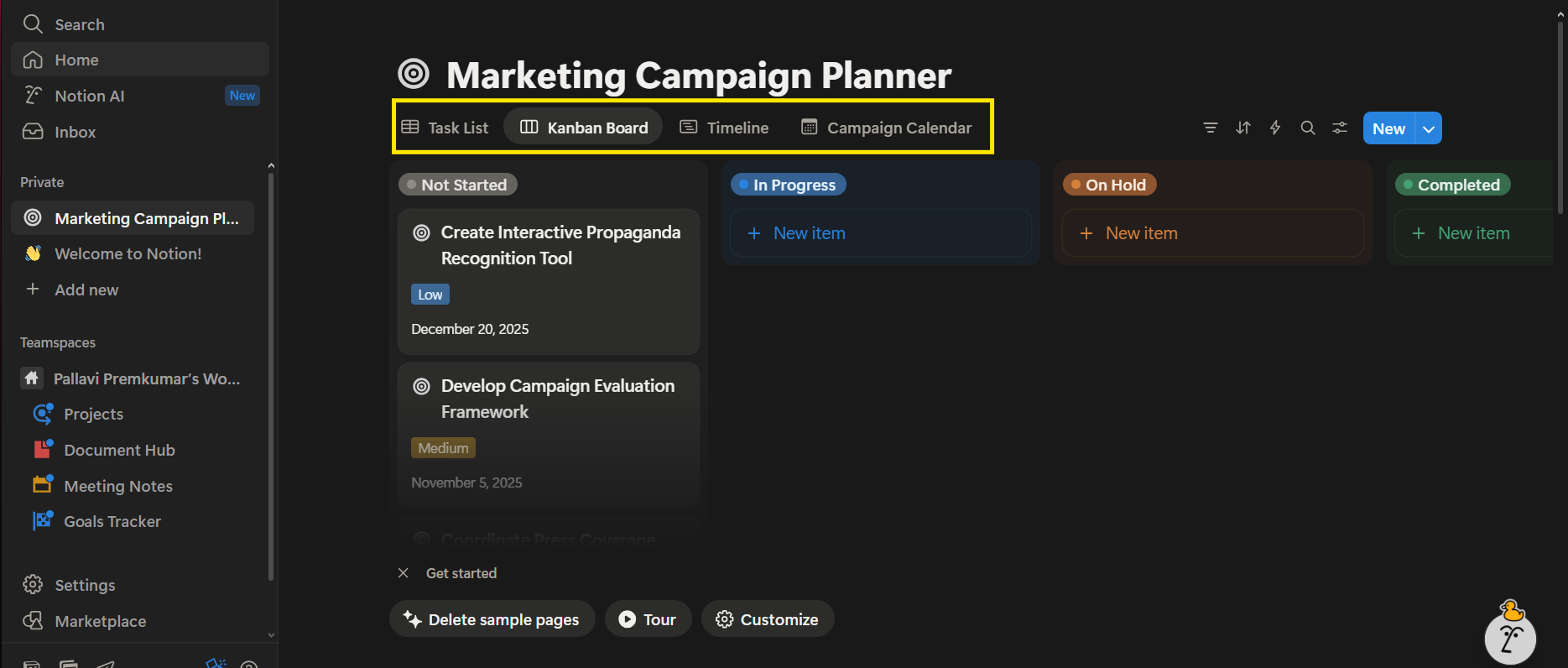
Task: Click the Delete sample pages button
Action: [x=492, y=619]
